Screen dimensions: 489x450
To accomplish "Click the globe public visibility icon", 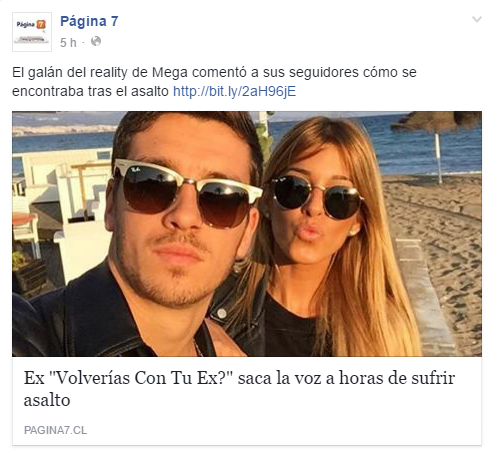I will point(96,42).
